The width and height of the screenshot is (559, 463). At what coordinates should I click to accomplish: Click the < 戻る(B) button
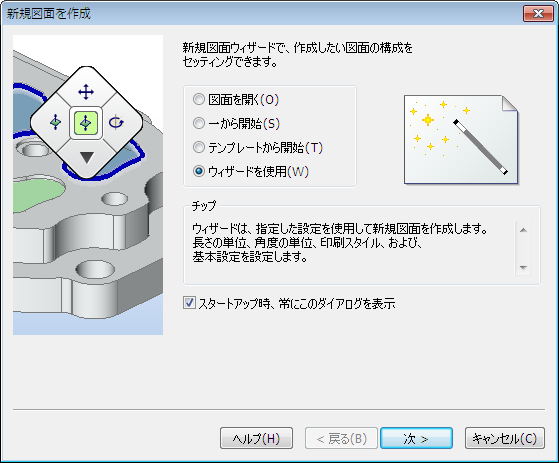341,438
